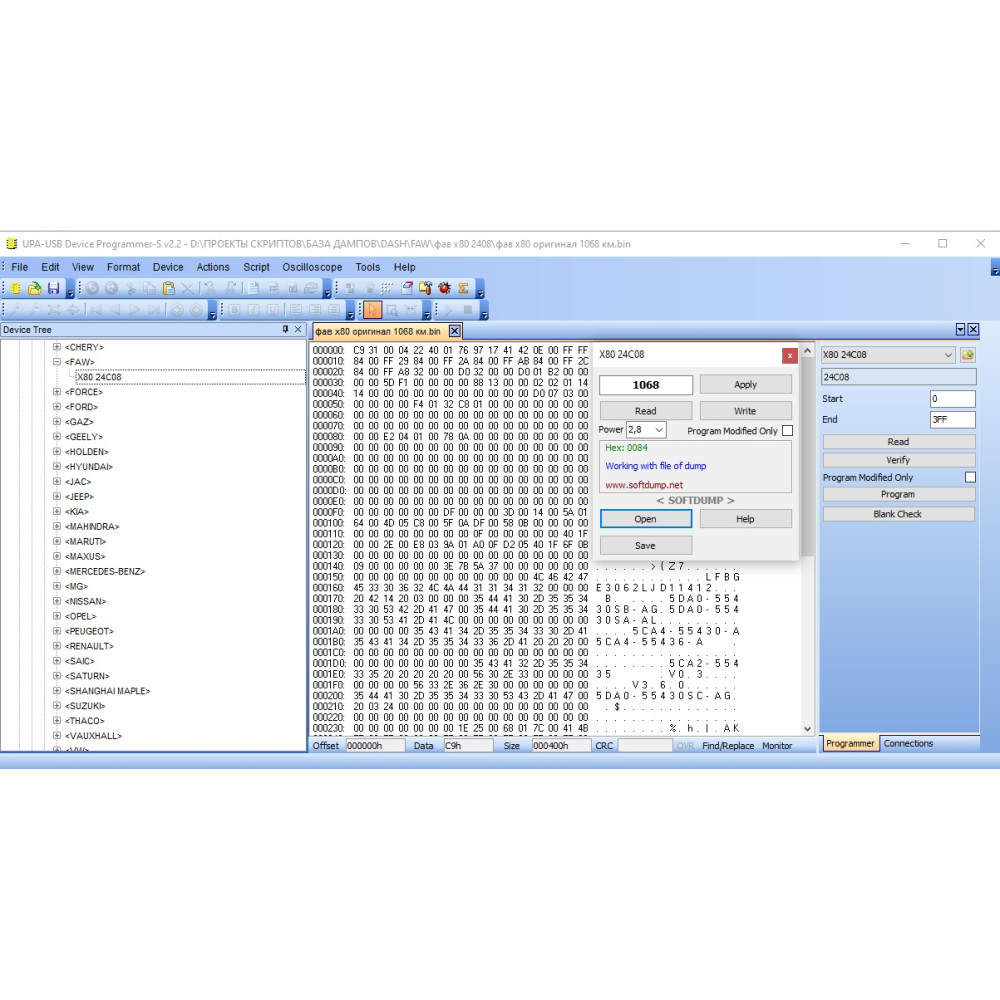Click the Underline U toolbar icon
Viewport: 1000px width, 1000px height.
tap(273, 310)
